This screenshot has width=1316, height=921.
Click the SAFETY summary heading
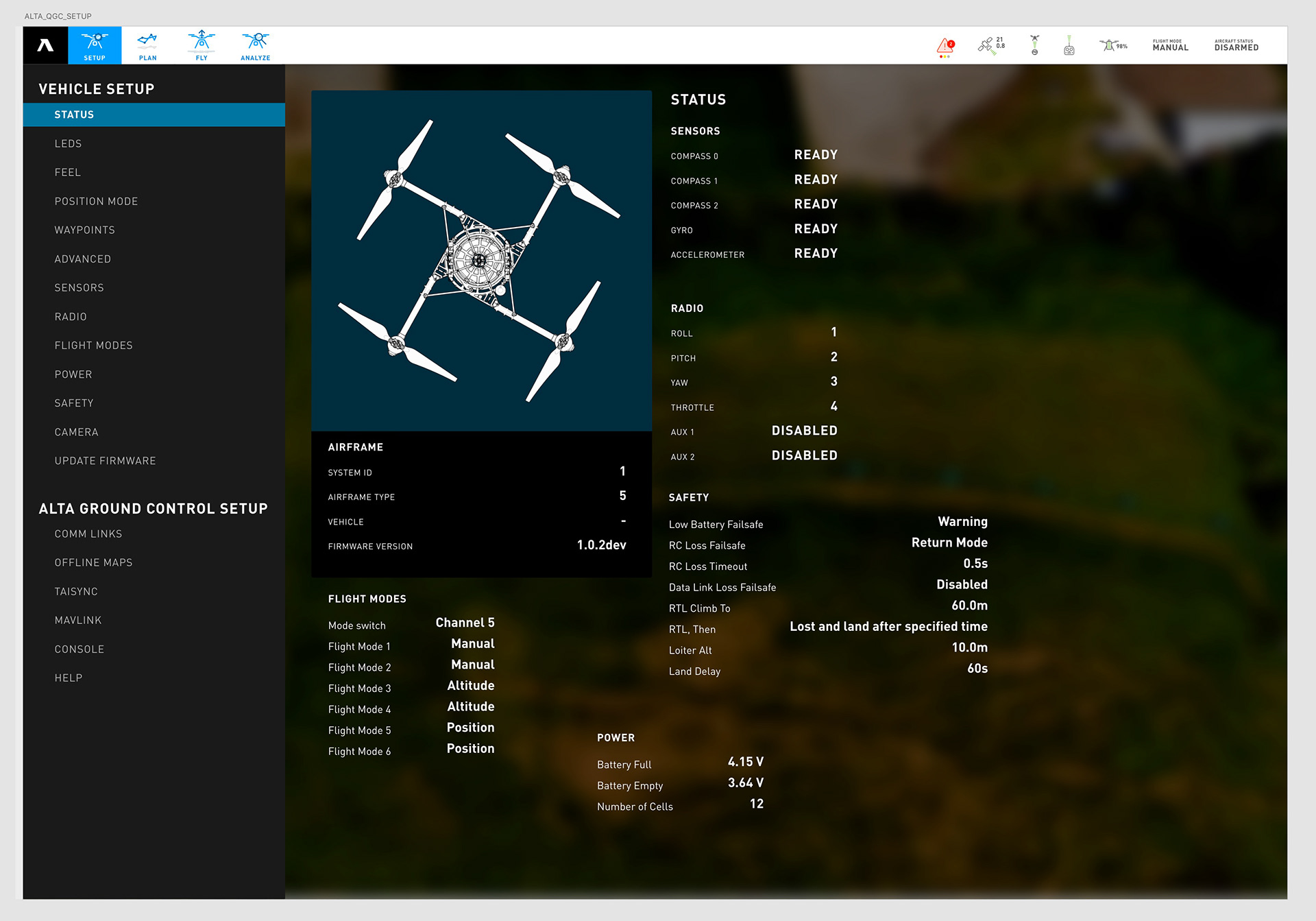point(689,497)
